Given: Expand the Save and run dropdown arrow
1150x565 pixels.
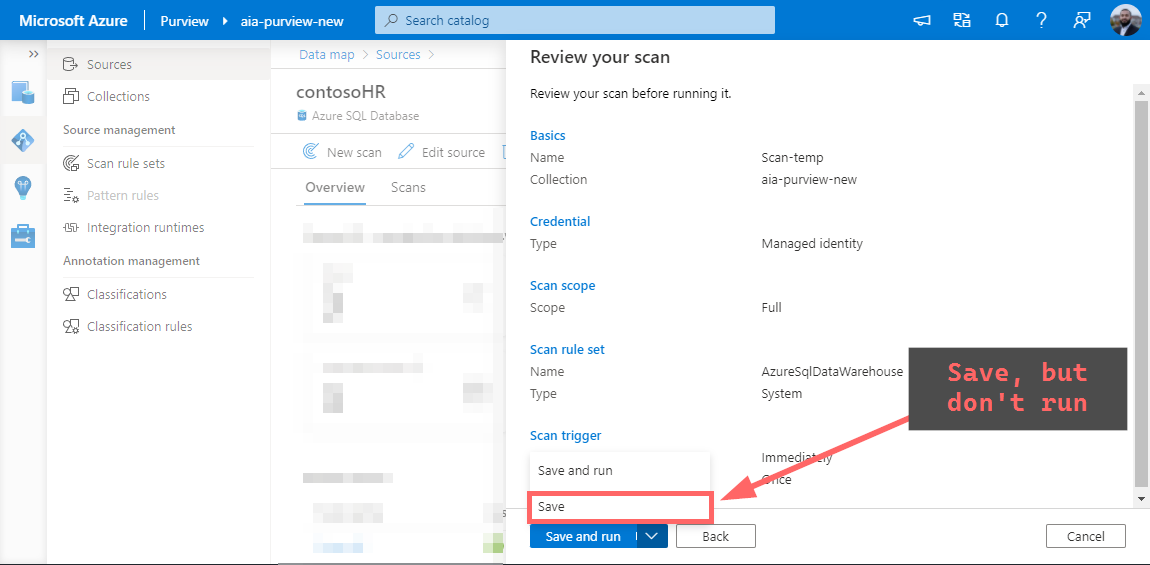Looking at the screenshot, I should pyautogui.click(x=651, y=536).
